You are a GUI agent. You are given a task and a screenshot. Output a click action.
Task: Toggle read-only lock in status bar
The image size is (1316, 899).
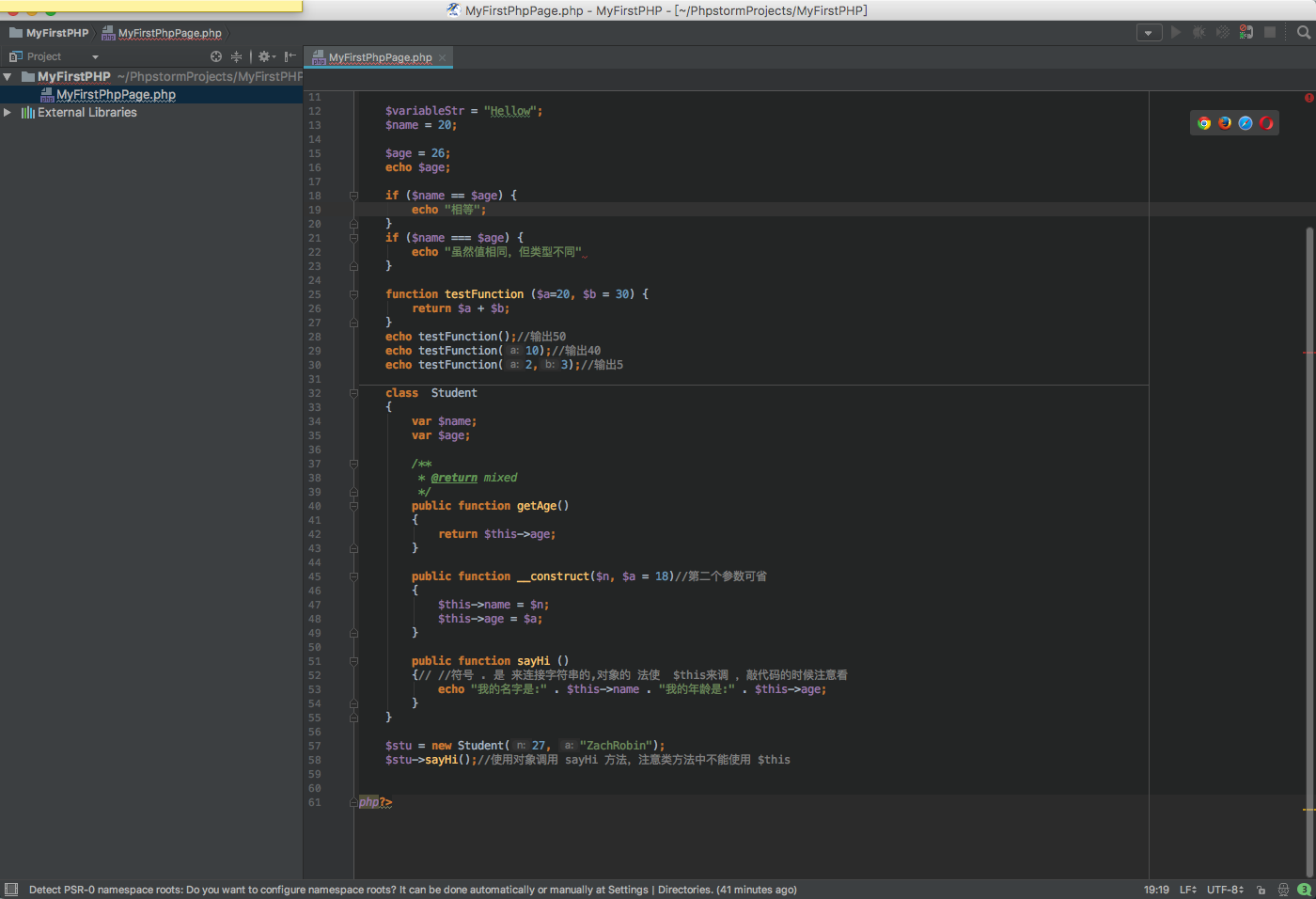(x=1261, y=890)
